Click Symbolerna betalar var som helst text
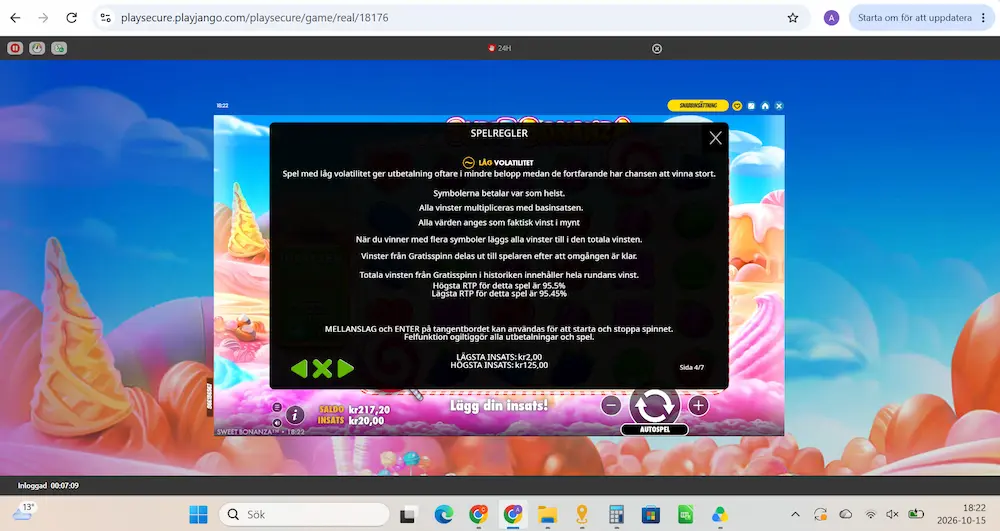The width and height of the screenshot is (1000, 531). pyautogui.click(x=499, y=193)
